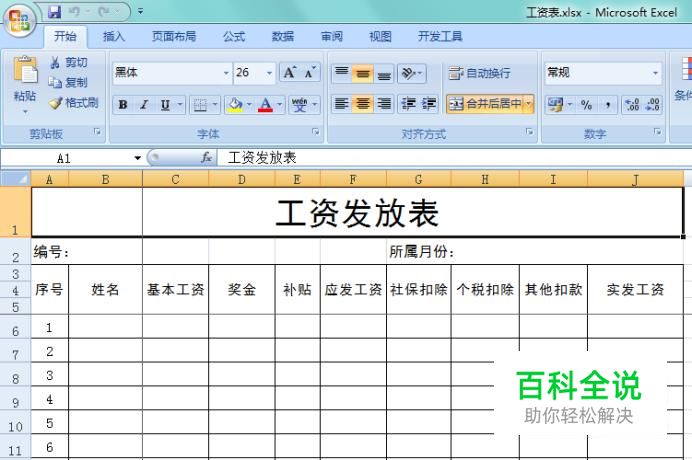Toggle Underline formatting

point(165,105)
